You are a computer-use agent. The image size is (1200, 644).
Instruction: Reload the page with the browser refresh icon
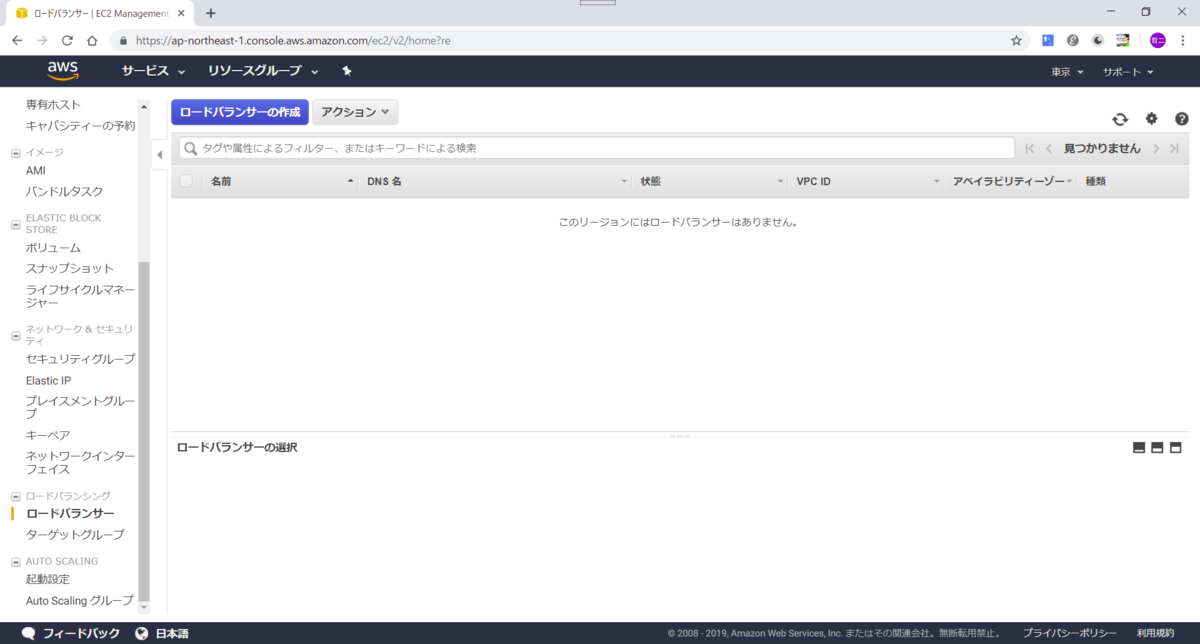tap(66, 40)
